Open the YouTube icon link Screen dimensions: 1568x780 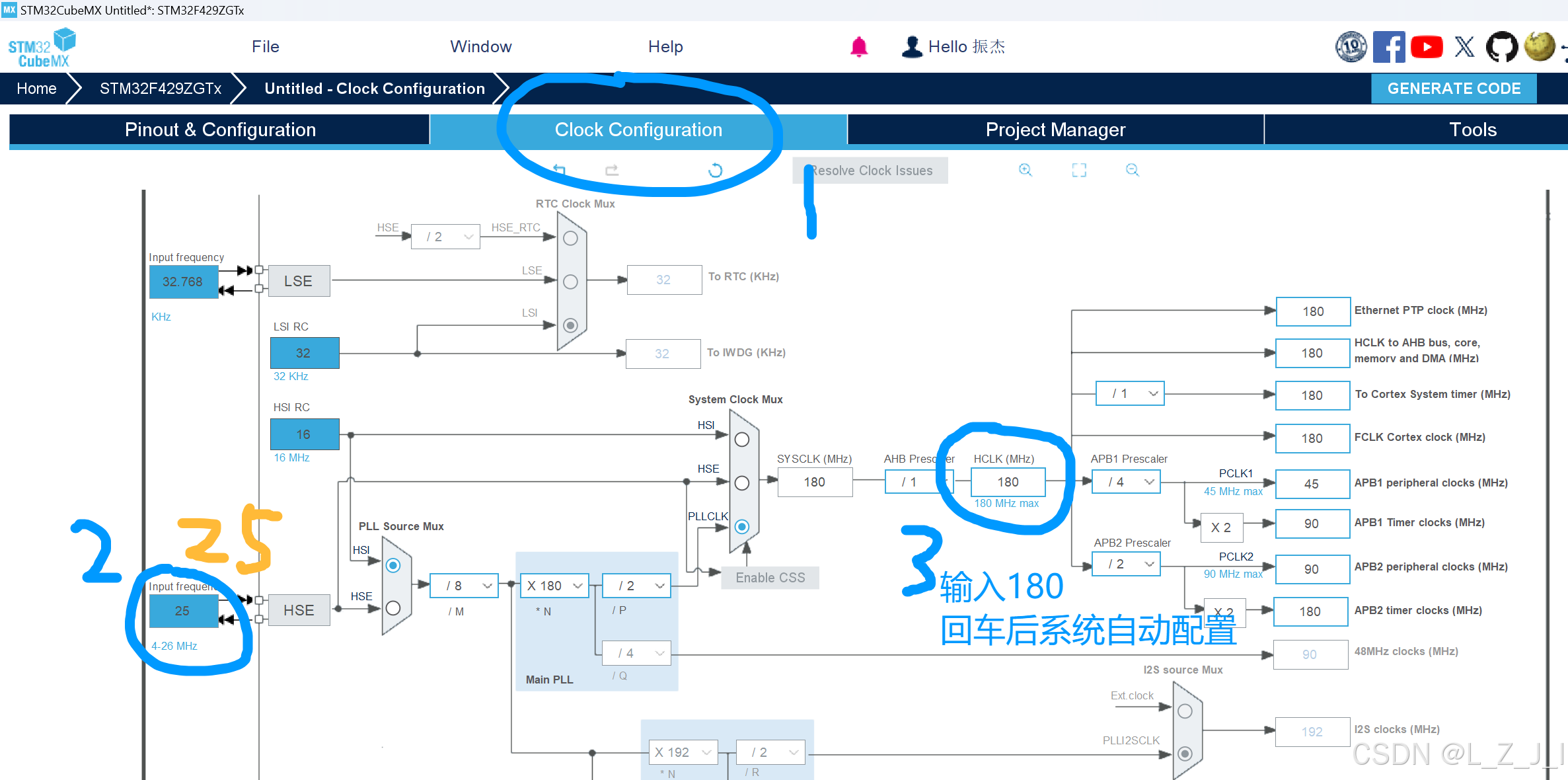[x=1427, y=47]
